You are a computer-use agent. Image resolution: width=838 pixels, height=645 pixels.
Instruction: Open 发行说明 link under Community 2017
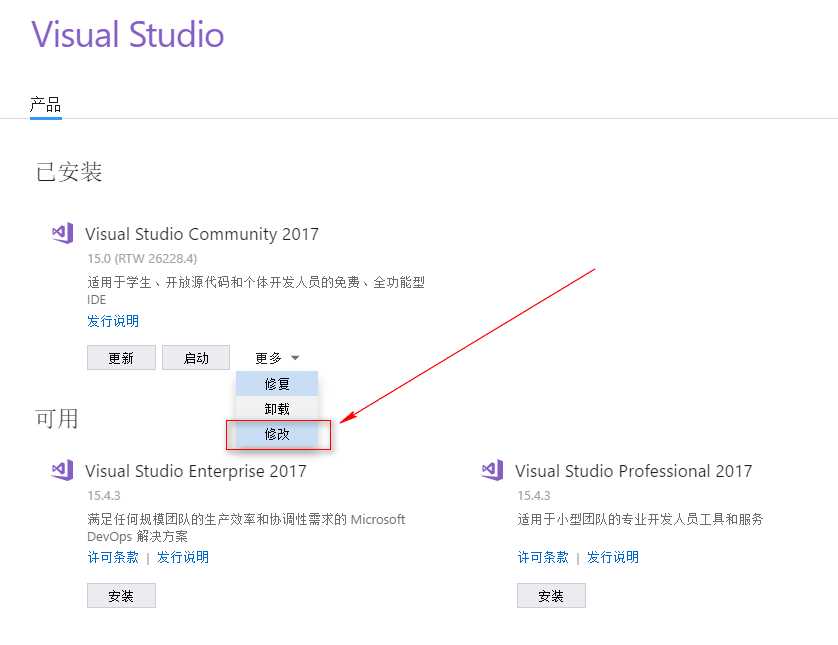pos(113,321)
